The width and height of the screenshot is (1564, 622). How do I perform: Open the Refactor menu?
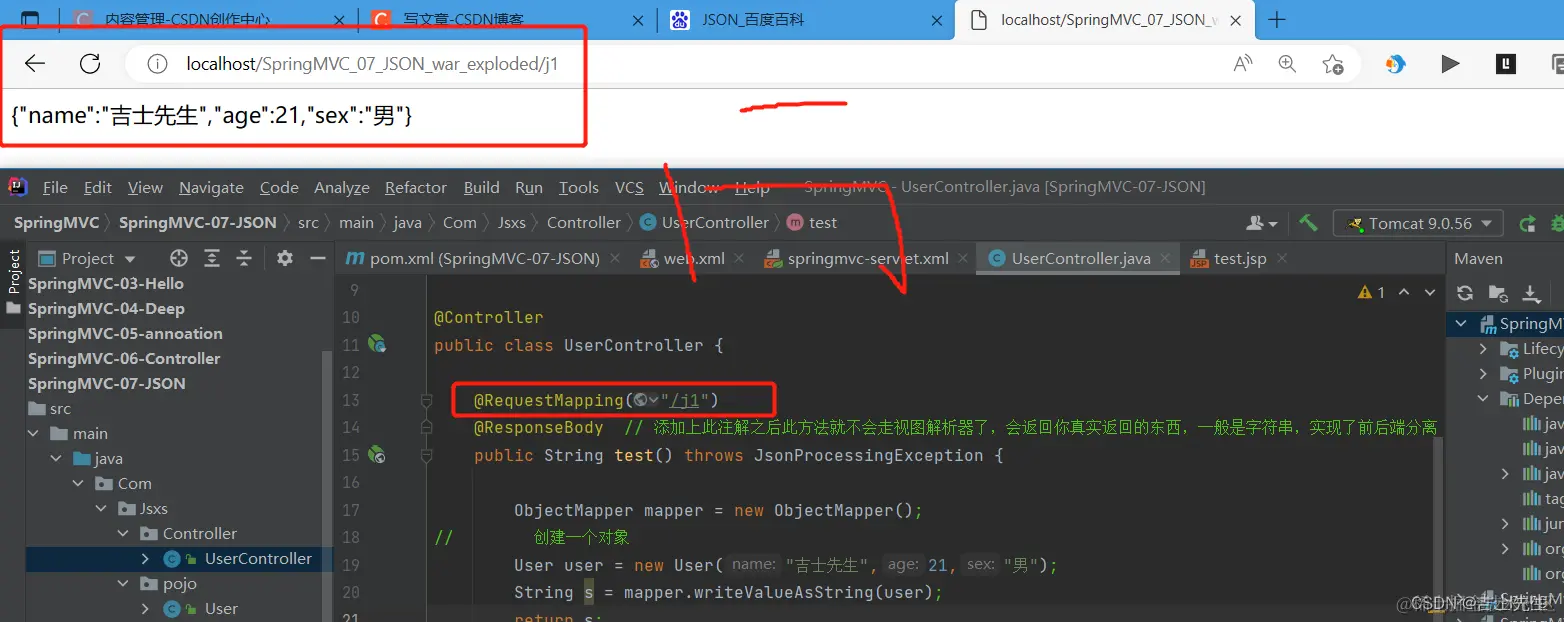[x=415, y=187]
